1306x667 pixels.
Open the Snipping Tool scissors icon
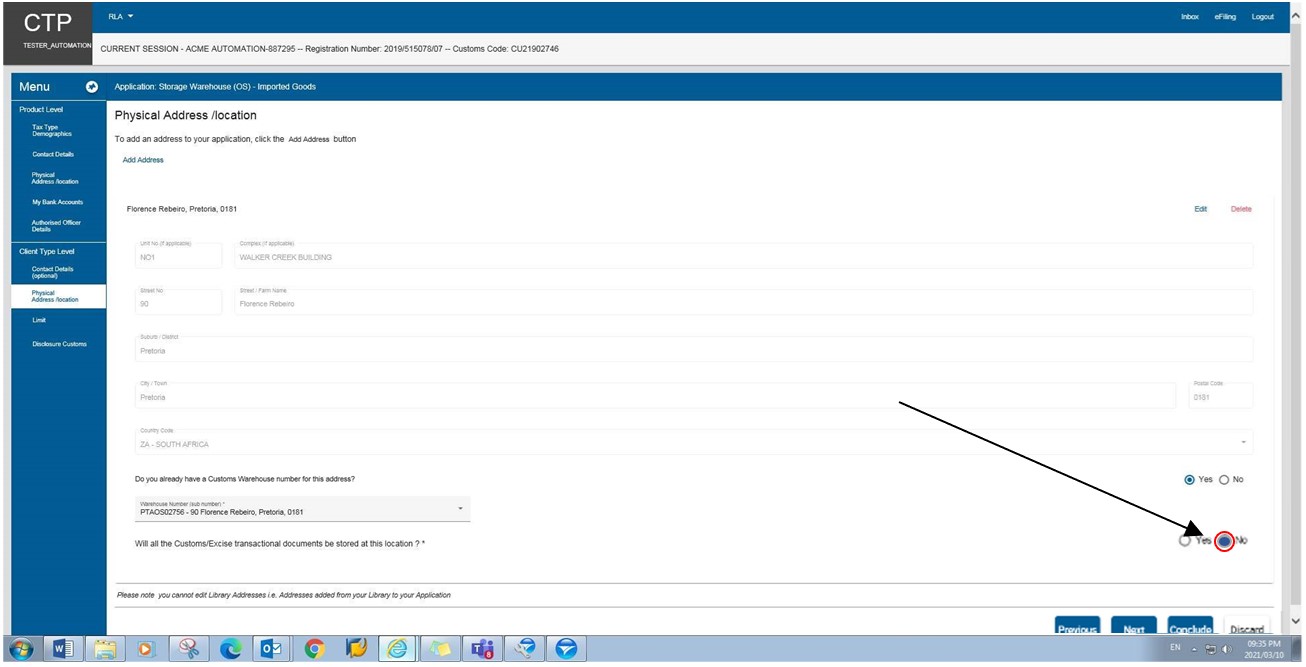click(189, 649)
